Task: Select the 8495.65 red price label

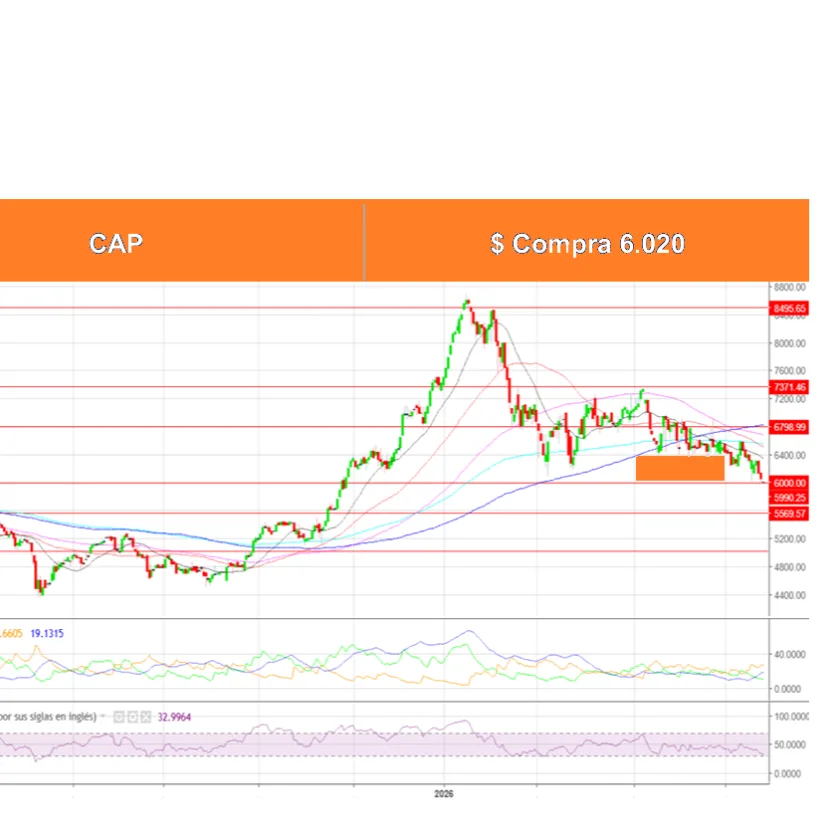Action: (x=789, y=309)
